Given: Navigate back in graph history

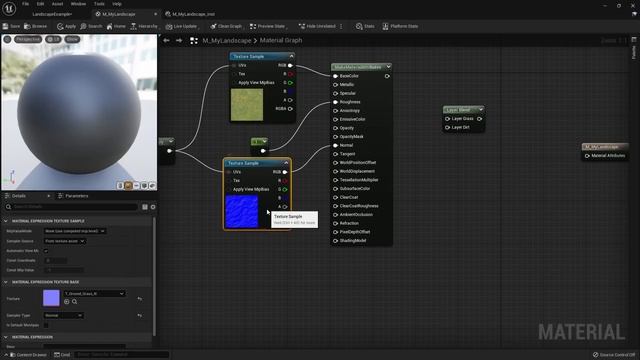Looking at the screenshot, I should (x=166, y=40).
